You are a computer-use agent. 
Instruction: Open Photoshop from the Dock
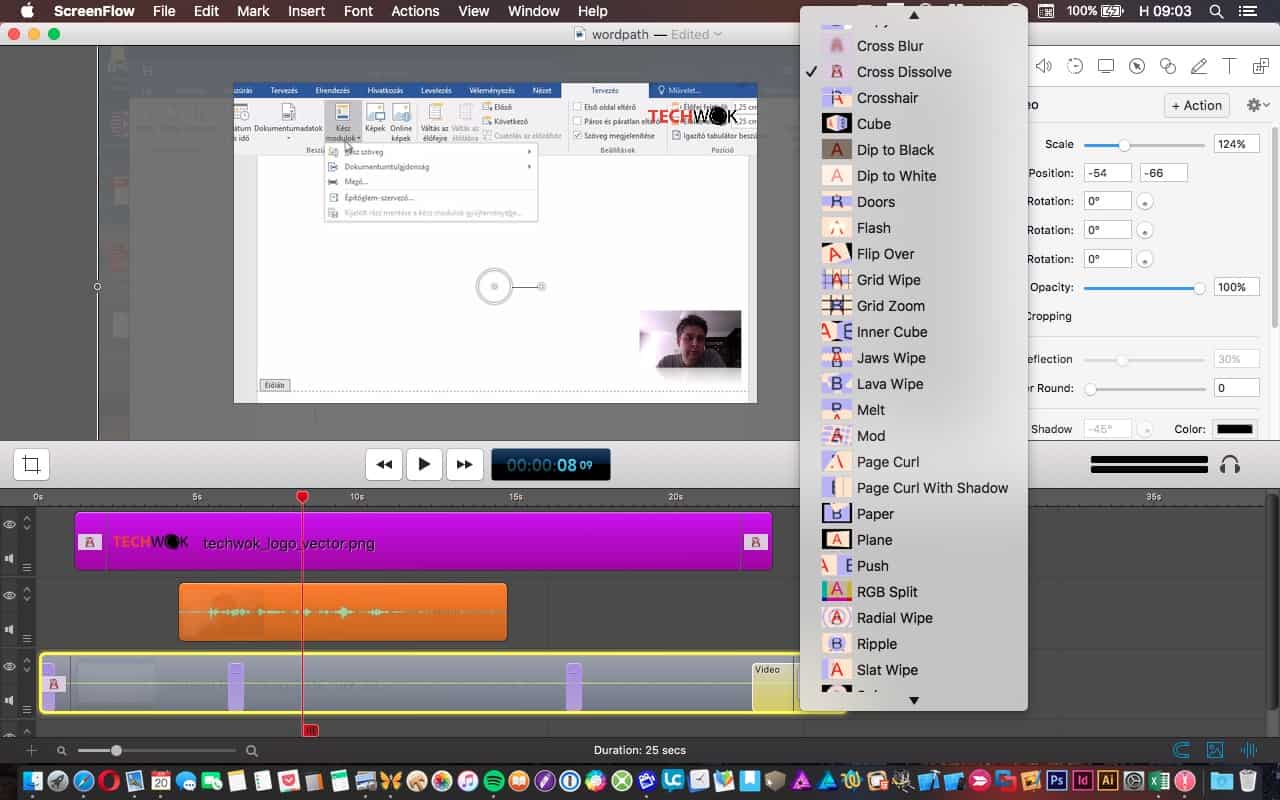[1056, 780]
